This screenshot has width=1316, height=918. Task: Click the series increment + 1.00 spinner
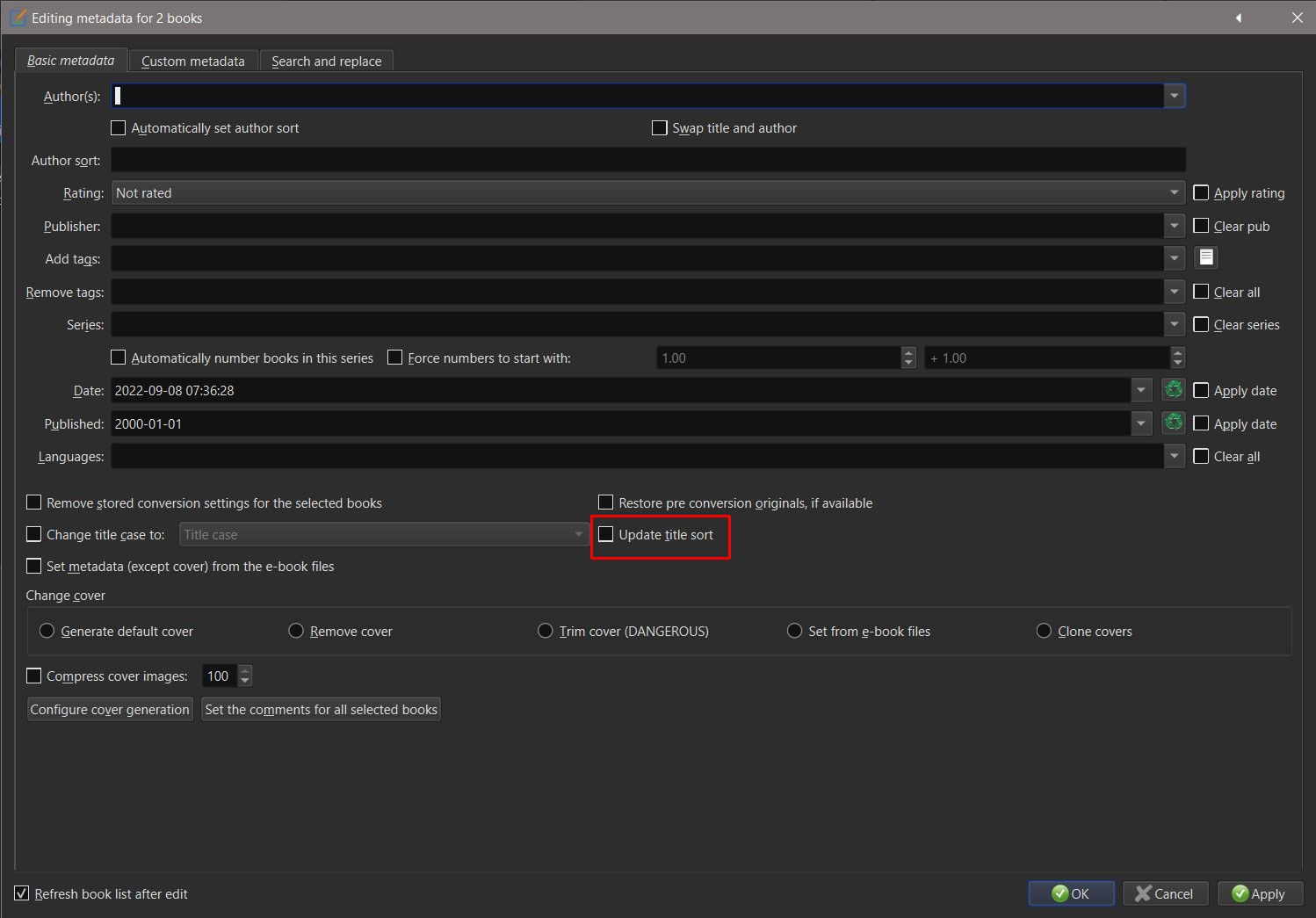click(1055, 358)
